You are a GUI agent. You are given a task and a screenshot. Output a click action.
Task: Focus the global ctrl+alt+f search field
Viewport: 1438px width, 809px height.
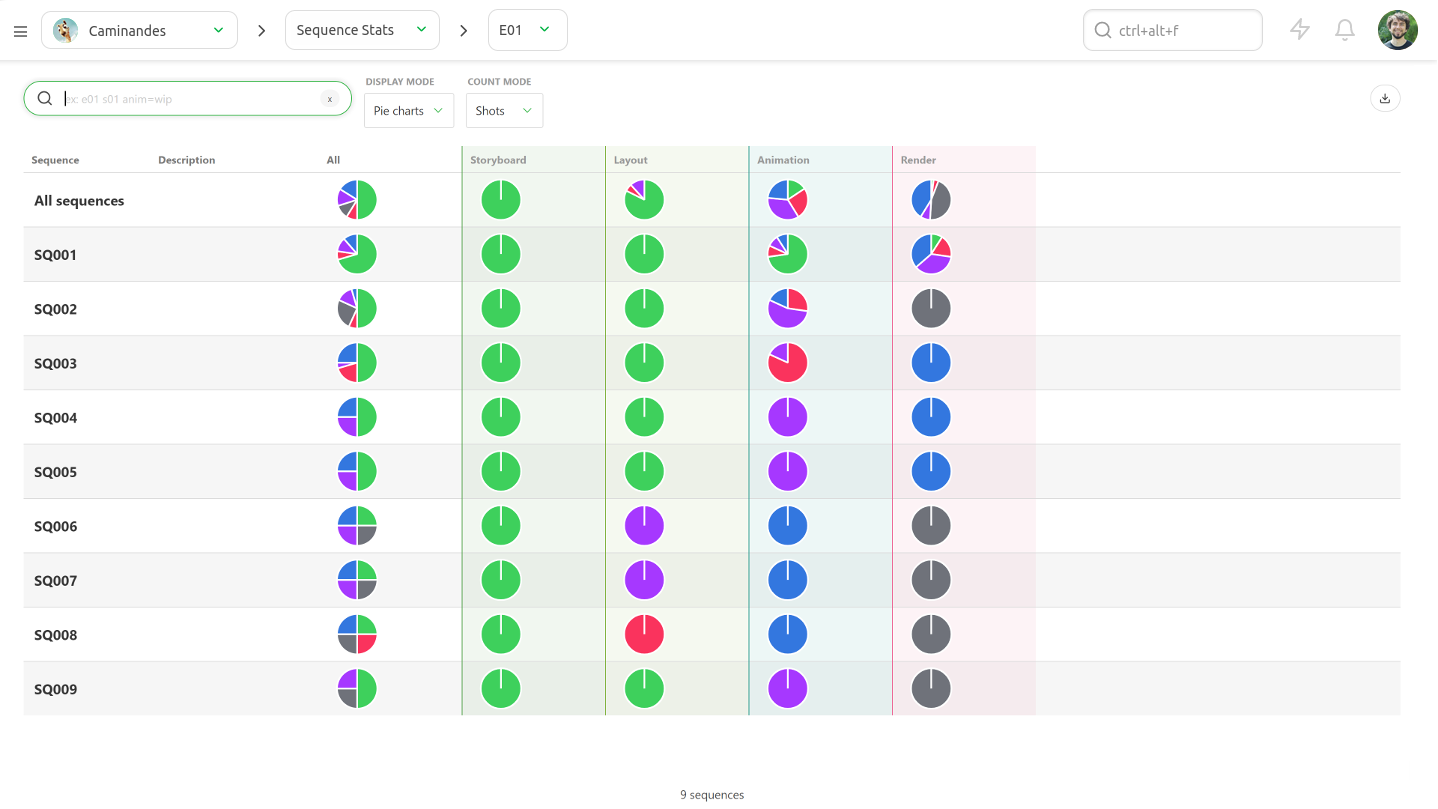[x=1180, y=31]
